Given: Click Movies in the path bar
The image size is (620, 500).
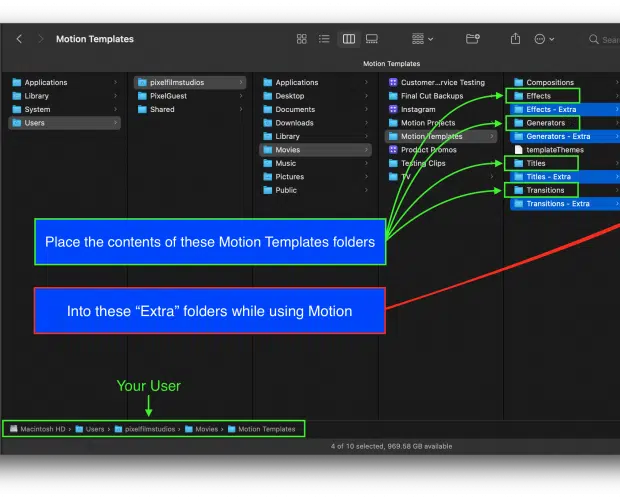Looking at the screenshot, I should pos(202,429).
